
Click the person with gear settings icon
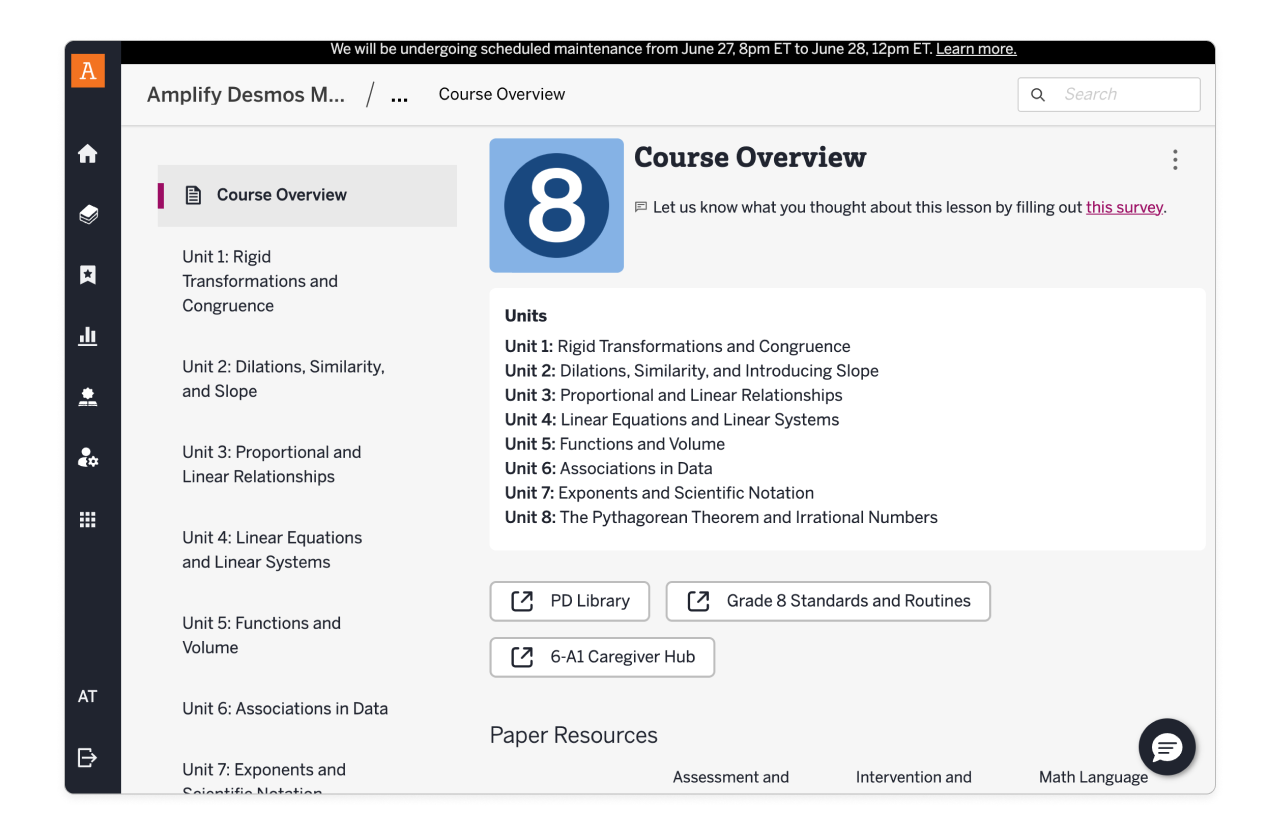tap(88, 458)
